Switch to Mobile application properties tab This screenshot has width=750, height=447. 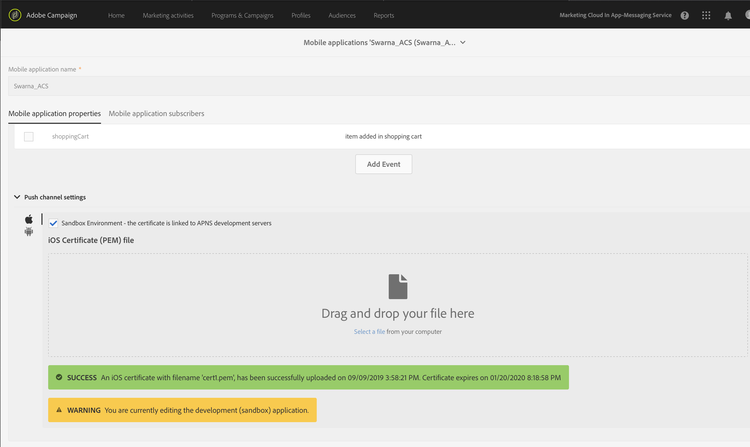[x=55, y=114]
